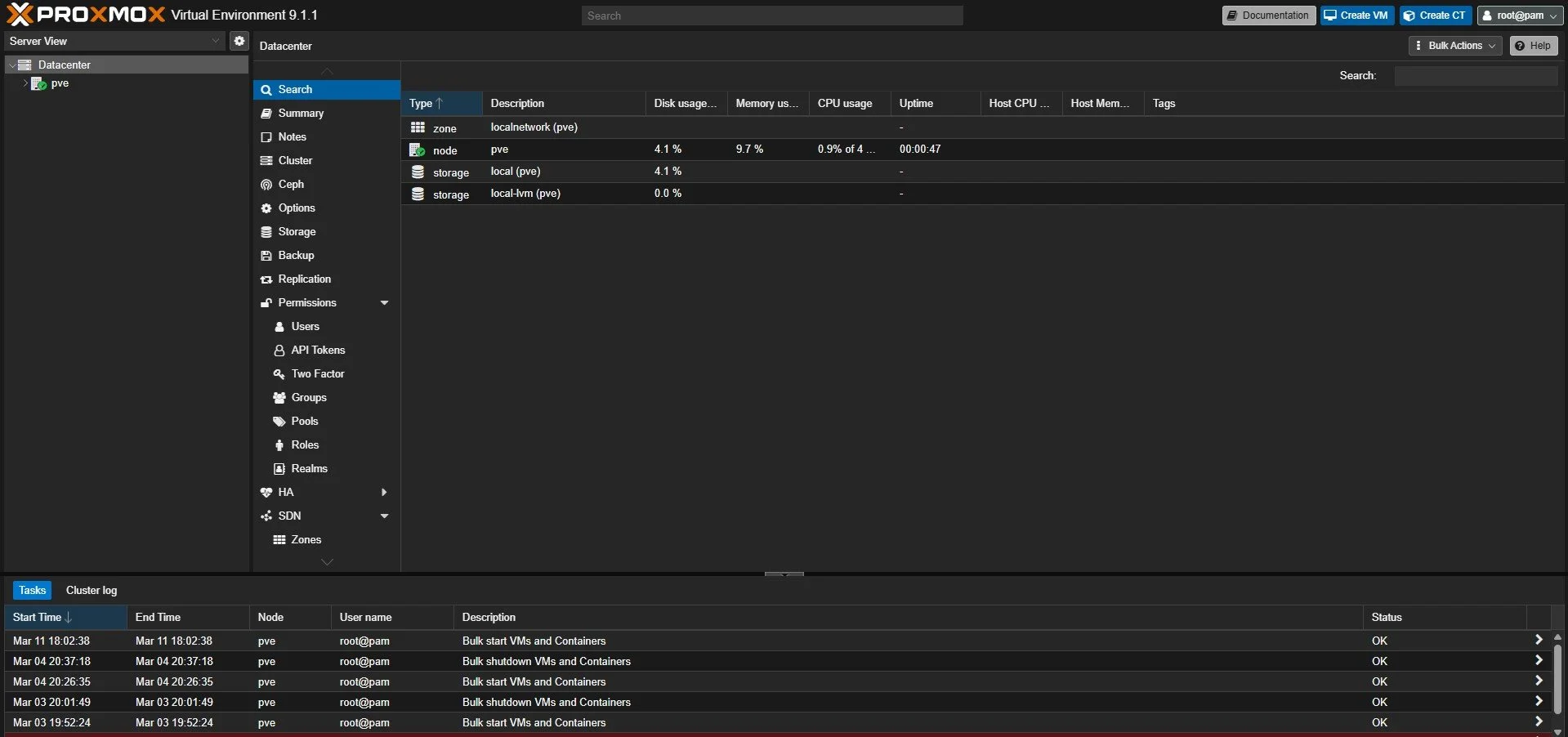The image size is (1568, 737).
Task: Open the Ceph menu entry
Action: point(291,184)
